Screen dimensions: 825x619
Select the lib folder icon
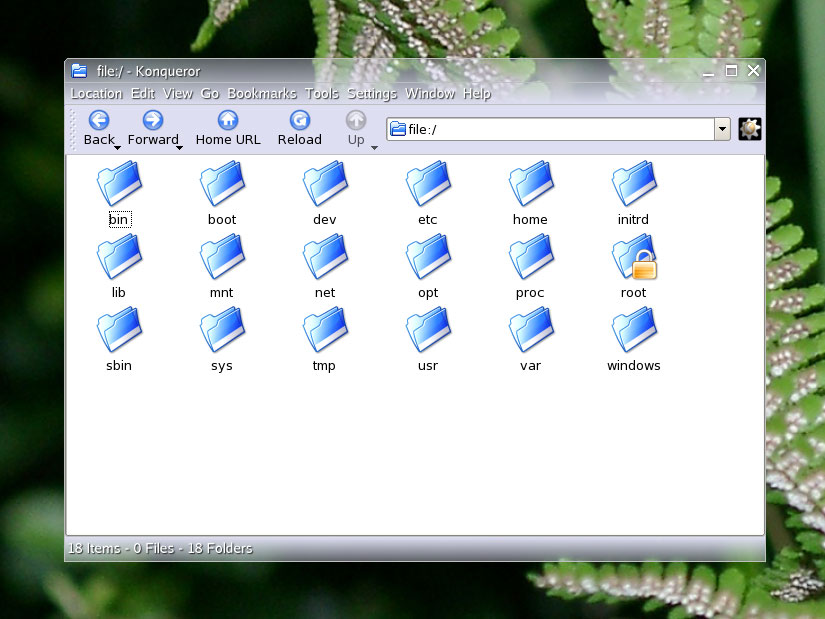pos(119,256)
